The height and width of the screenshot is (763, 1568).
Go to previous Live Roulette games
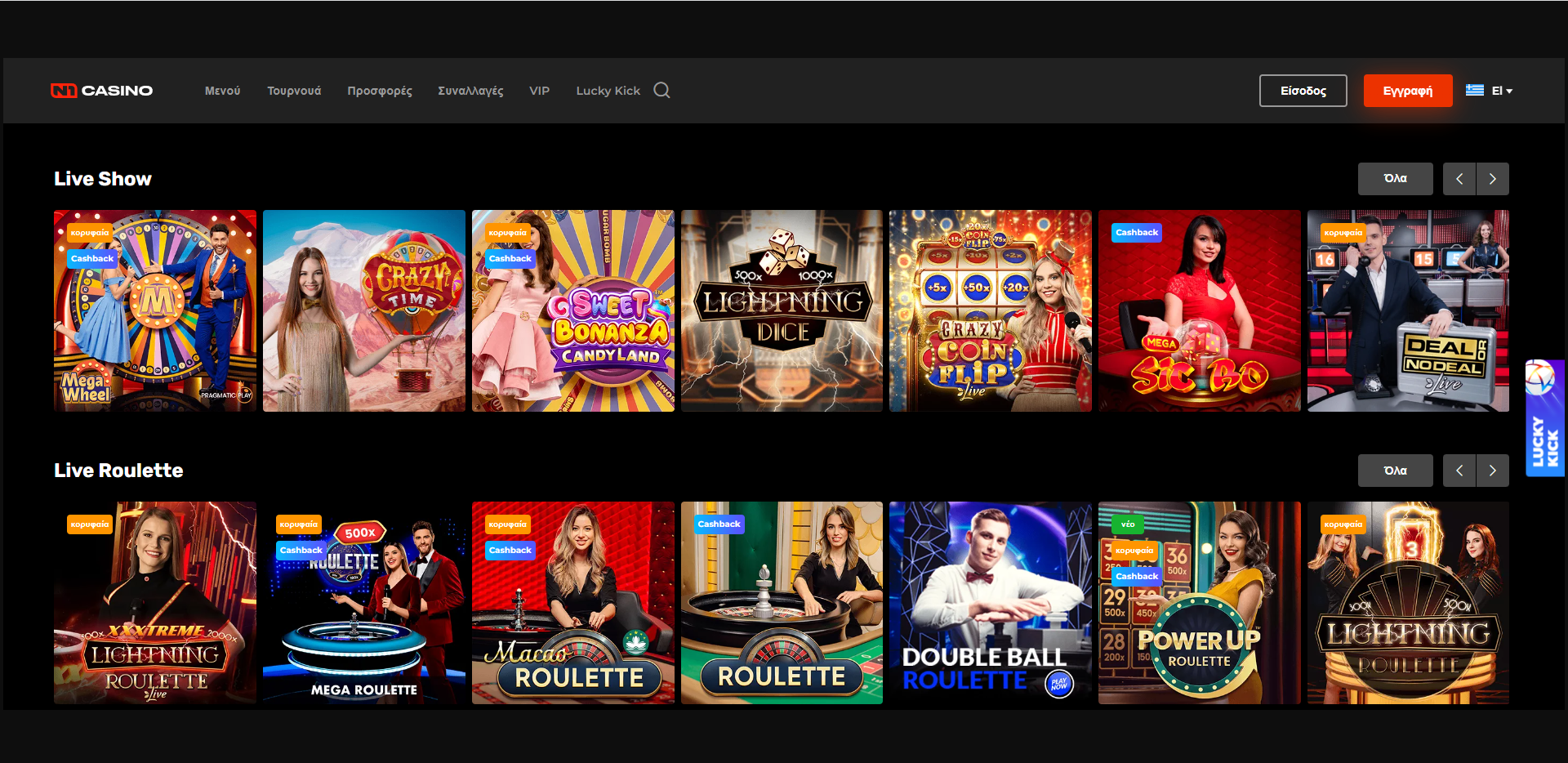[1459, 471]
